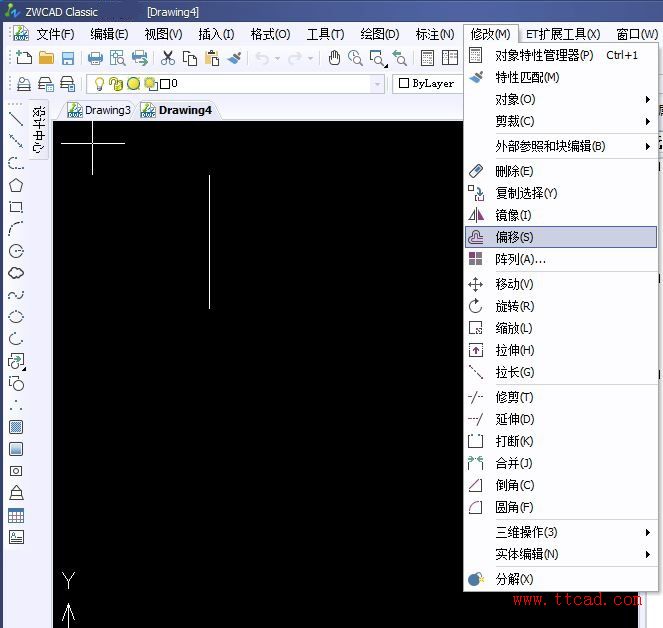Image resolution: width=663 pixels, height=628 pixels.
Task: Choose 修剪(T) trim menu item
Action: [x=561, y=397]
